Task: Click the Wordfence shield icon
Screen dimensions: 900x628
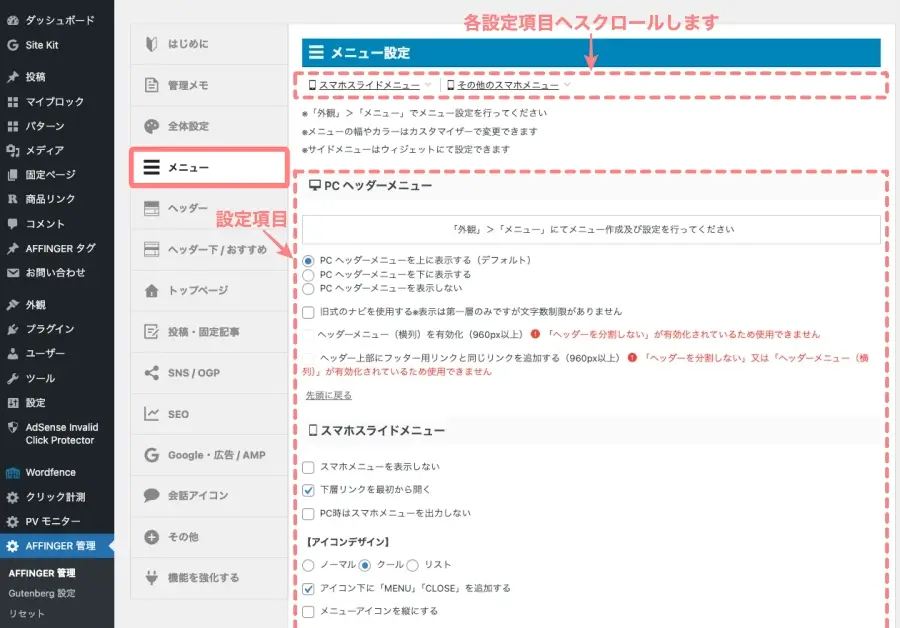Action: pos(13,473)
